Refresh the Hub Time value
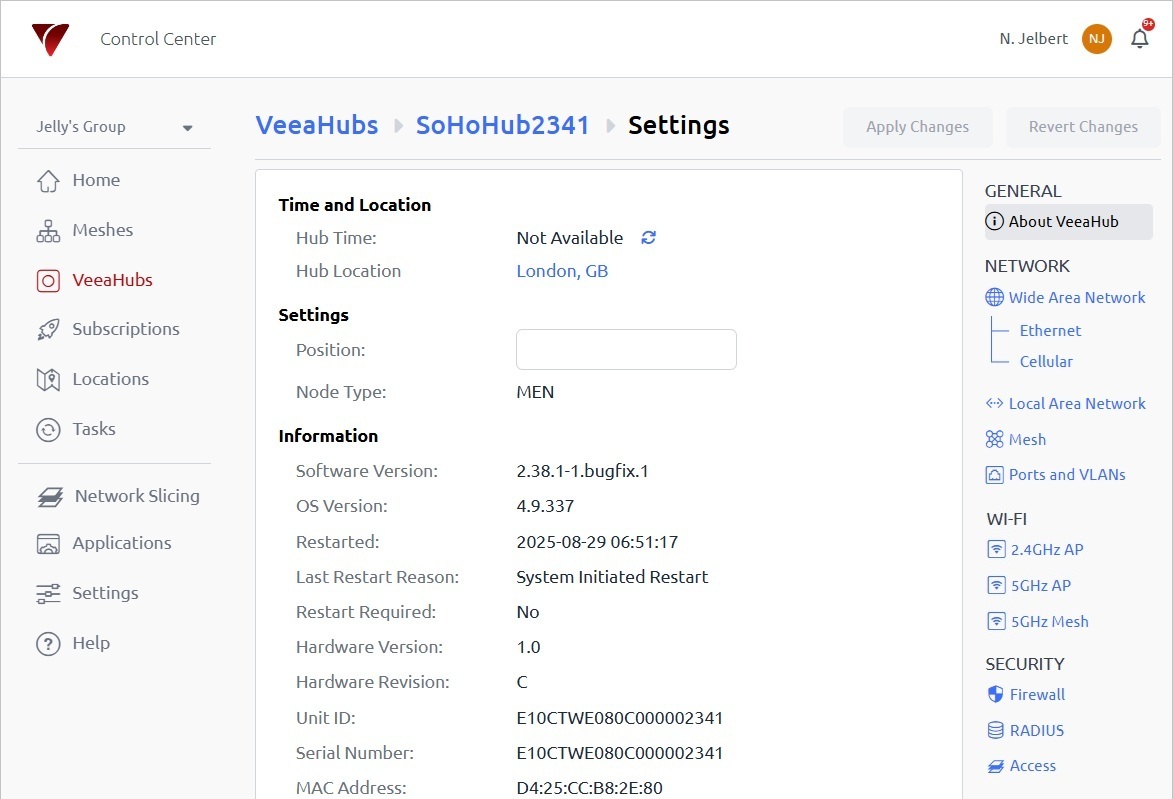 pos(649,238)
